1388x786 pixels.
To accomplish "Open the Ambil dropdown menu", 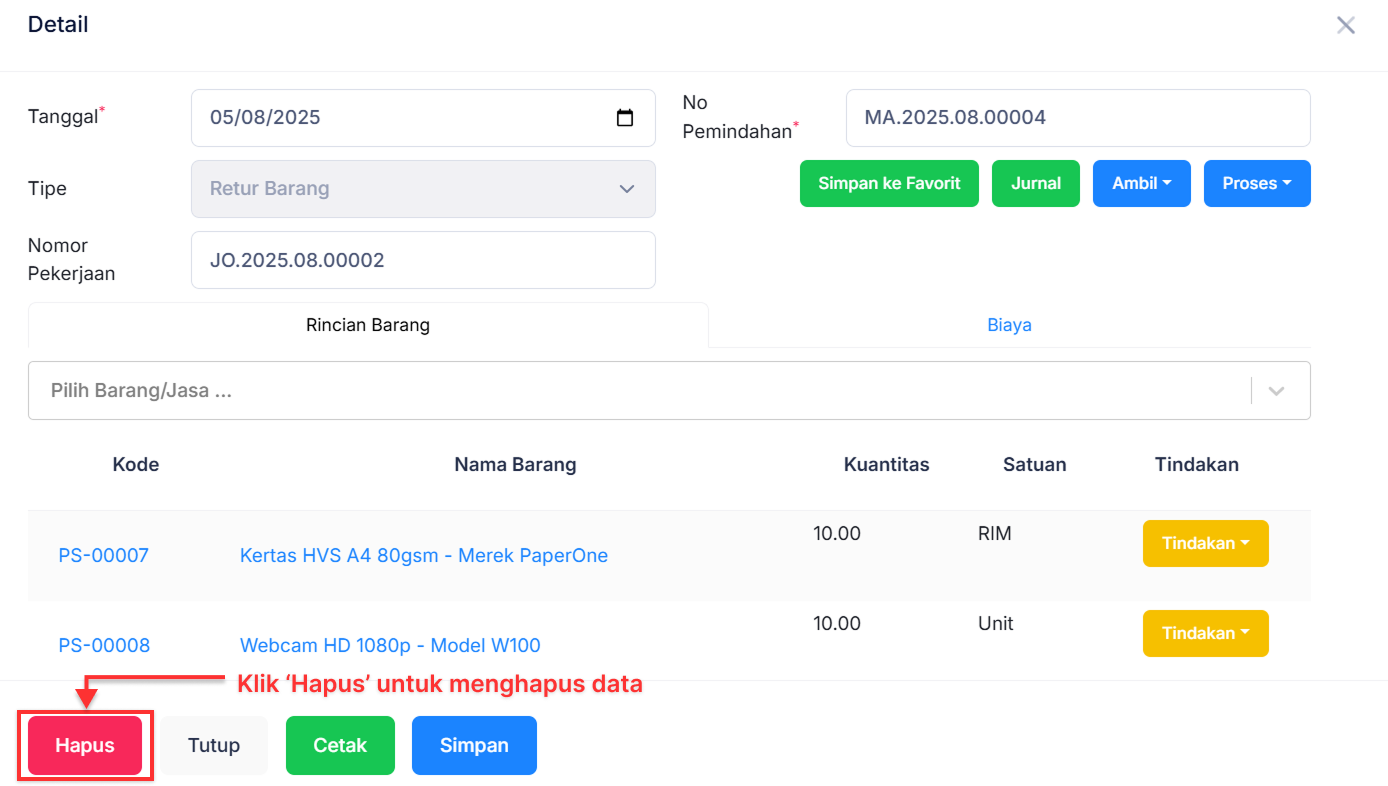I will click(1141, 184).
